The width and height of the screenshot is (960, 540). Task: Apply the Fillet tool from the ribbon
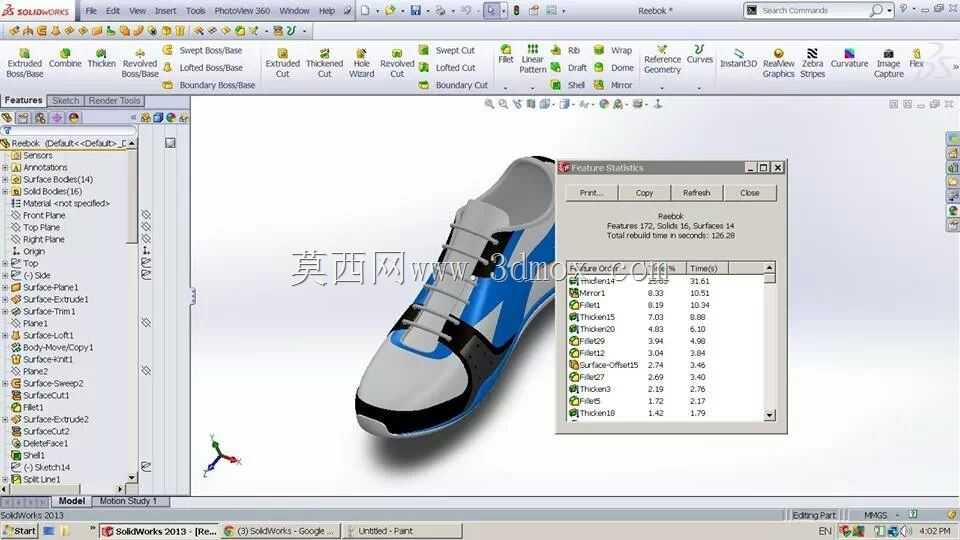[x=506, y=54]
